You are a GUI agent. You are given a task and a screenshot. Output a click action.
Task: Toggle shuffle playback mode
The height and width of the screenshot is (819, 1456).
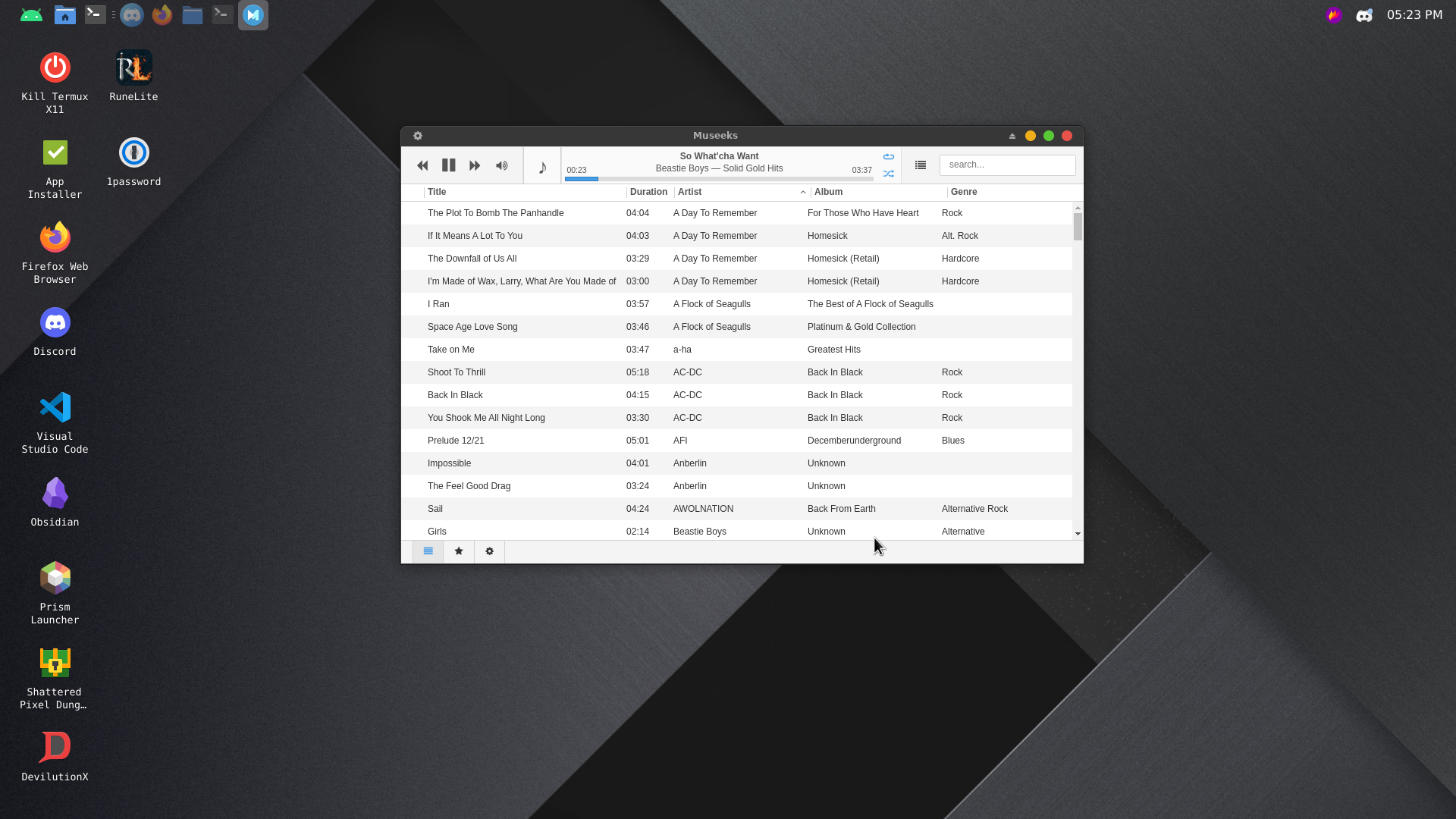888,174
